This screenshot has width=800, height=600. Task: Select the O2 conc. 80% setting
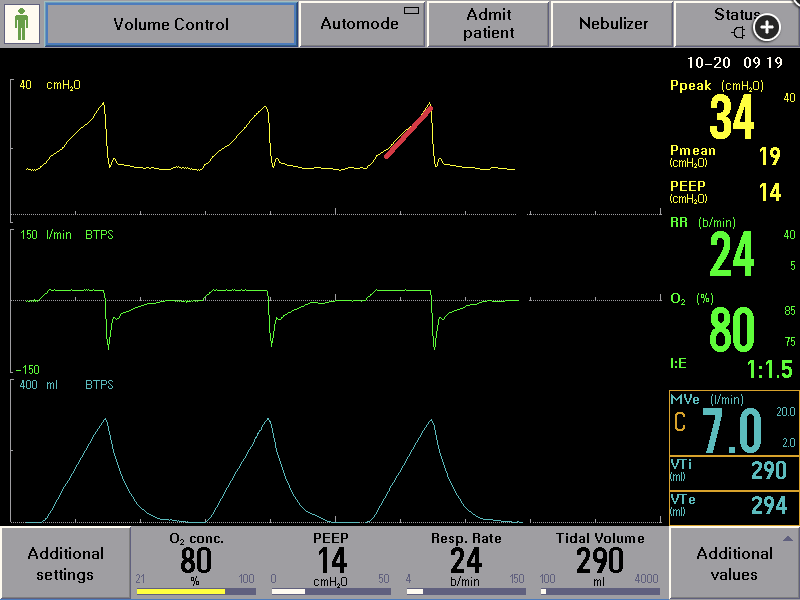coord(196,560)
